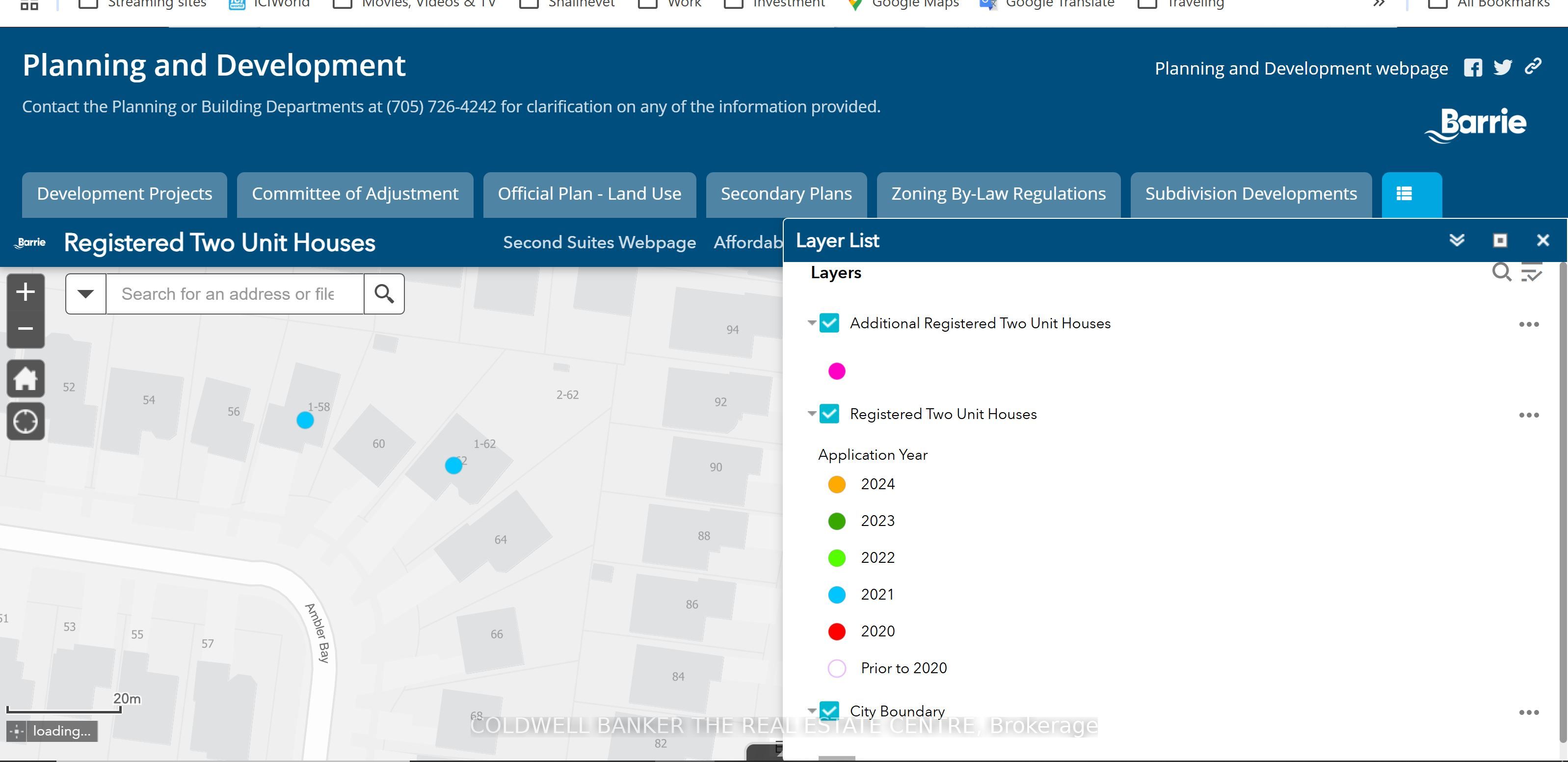Share on Facebook icon
This screenshot has width=1568, height=762.
(x=1473, y=68)
